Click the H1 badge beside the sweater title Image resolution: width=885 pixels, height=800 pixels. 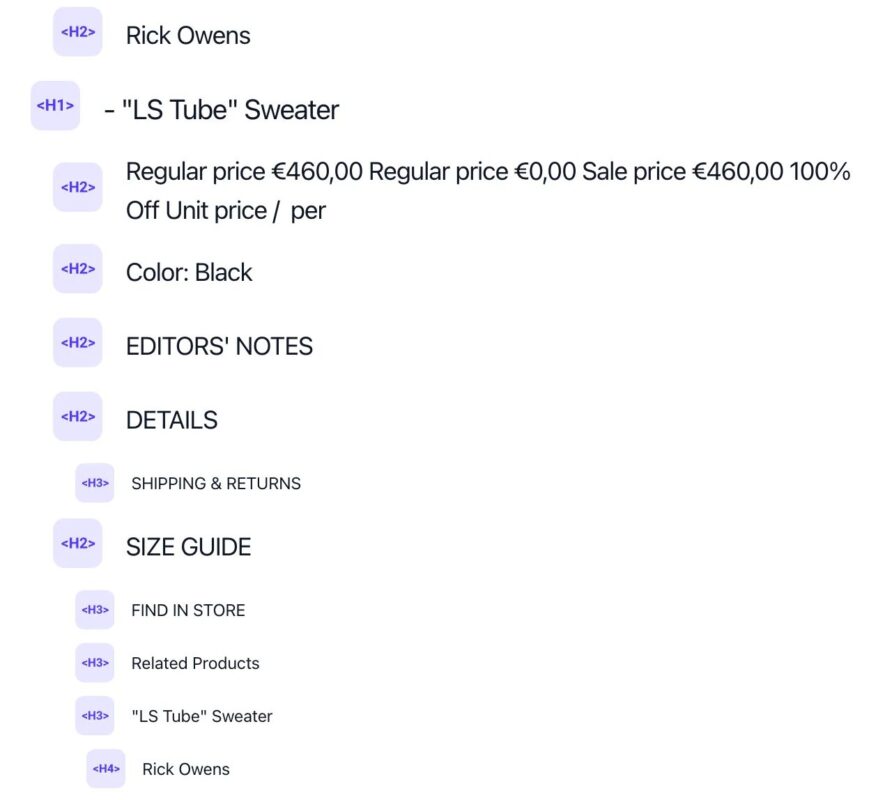[55, 106]
